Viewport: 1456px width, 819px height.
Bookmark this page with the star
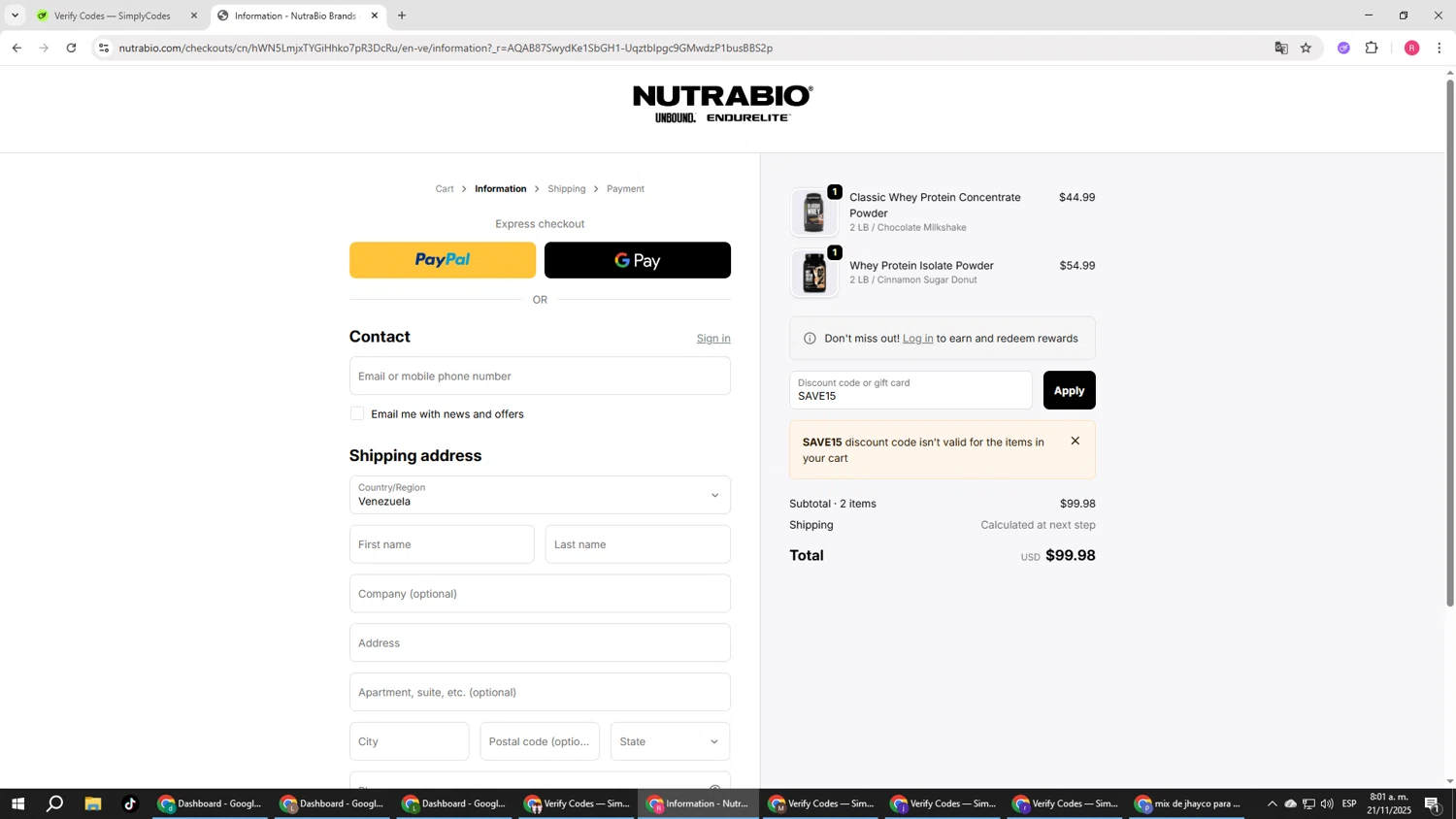[x=1307, y=48]
